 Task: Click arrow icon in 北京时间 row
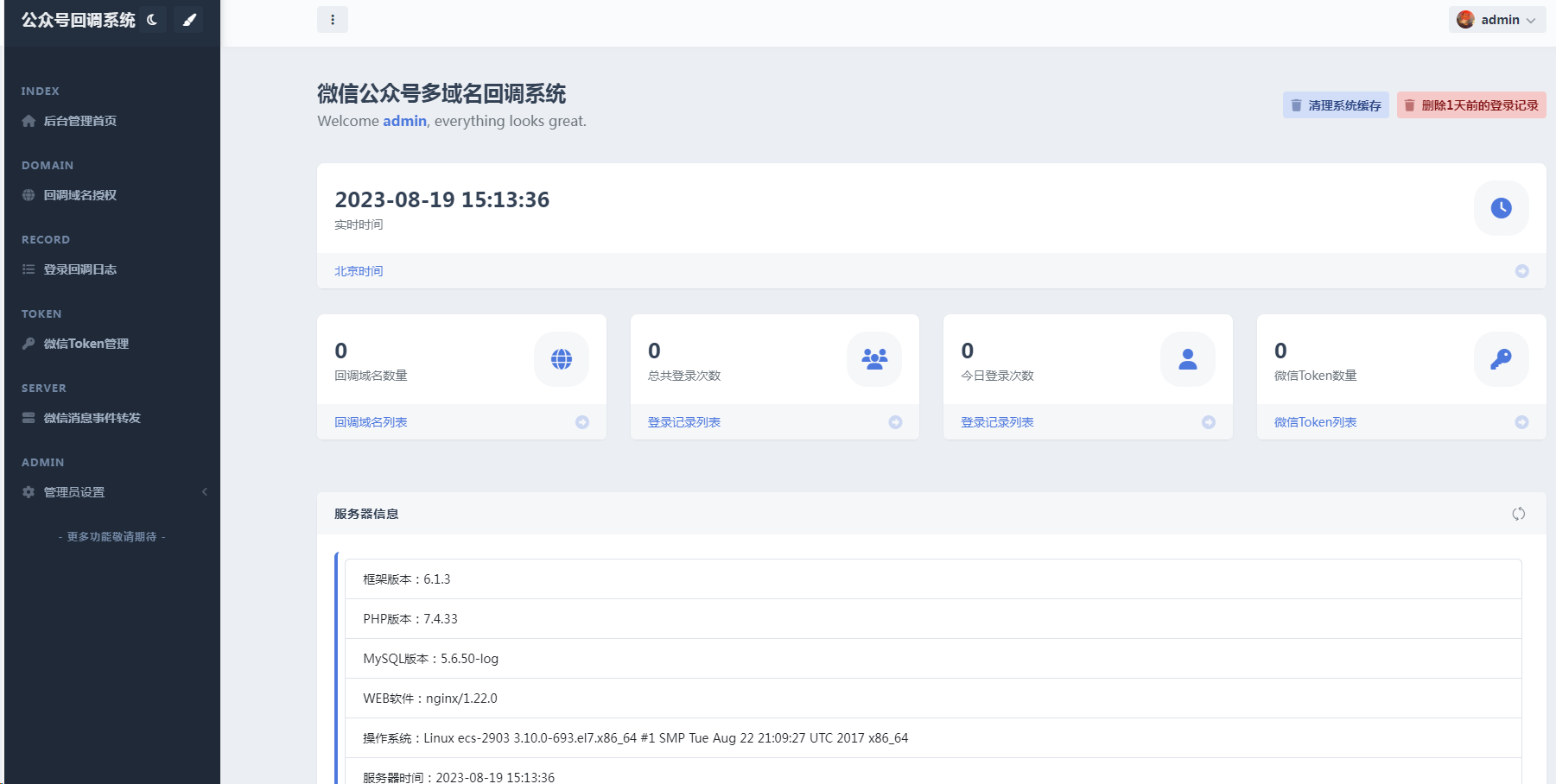coord(1522,271)
